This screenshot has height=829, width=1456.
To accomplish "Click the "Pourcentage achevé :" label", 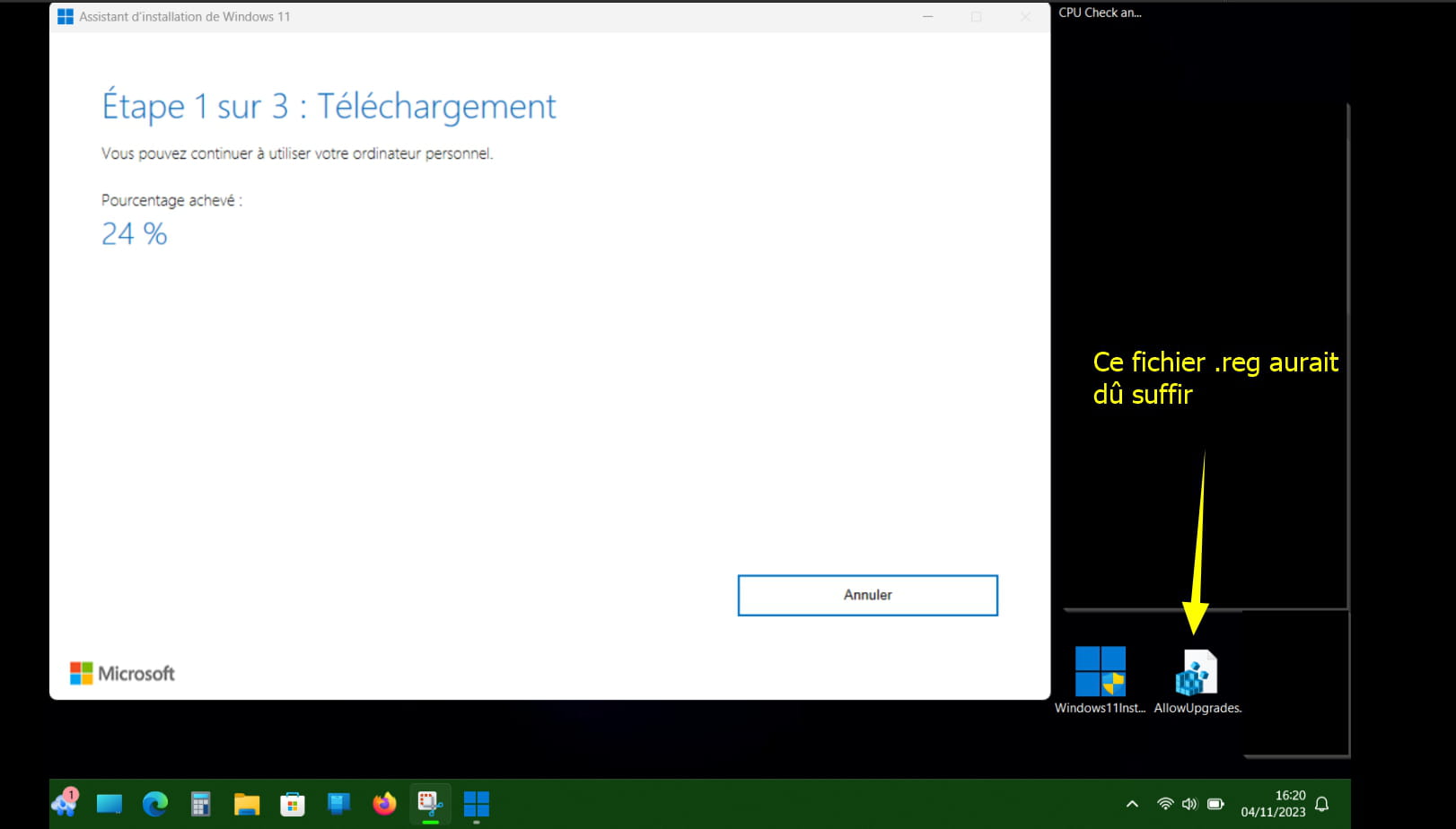I will [x=171, y=200].
